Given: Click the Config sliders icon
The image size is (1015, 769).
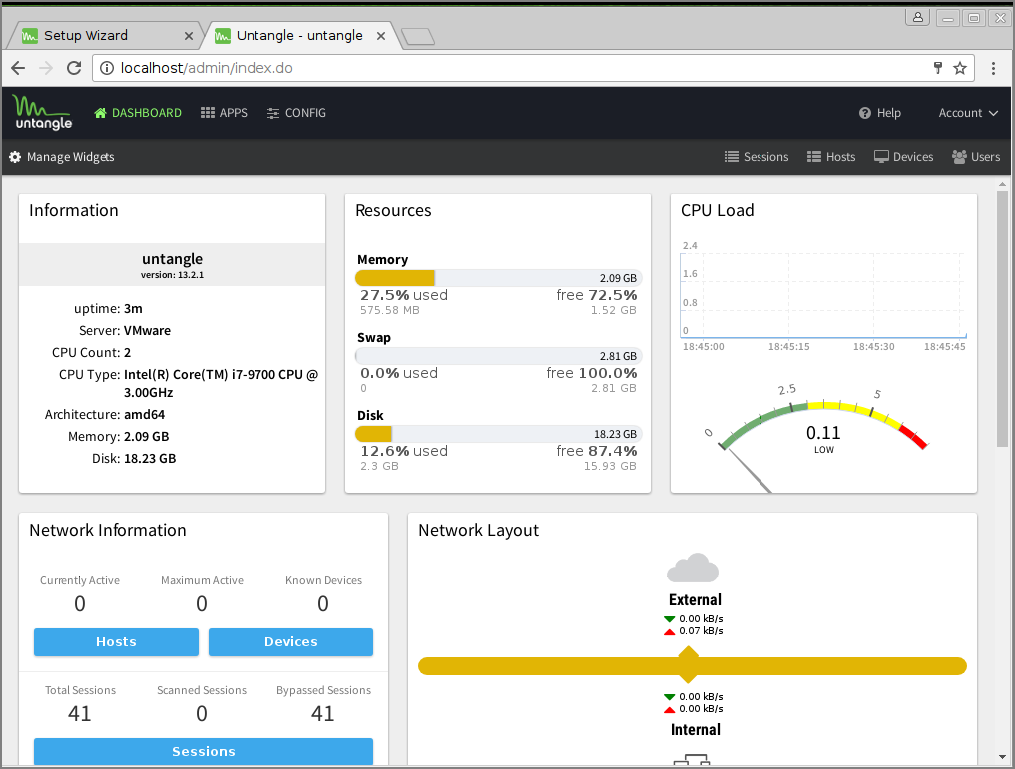Looking at the screenshot, I should pyautogui.click(x=273, y=113).
